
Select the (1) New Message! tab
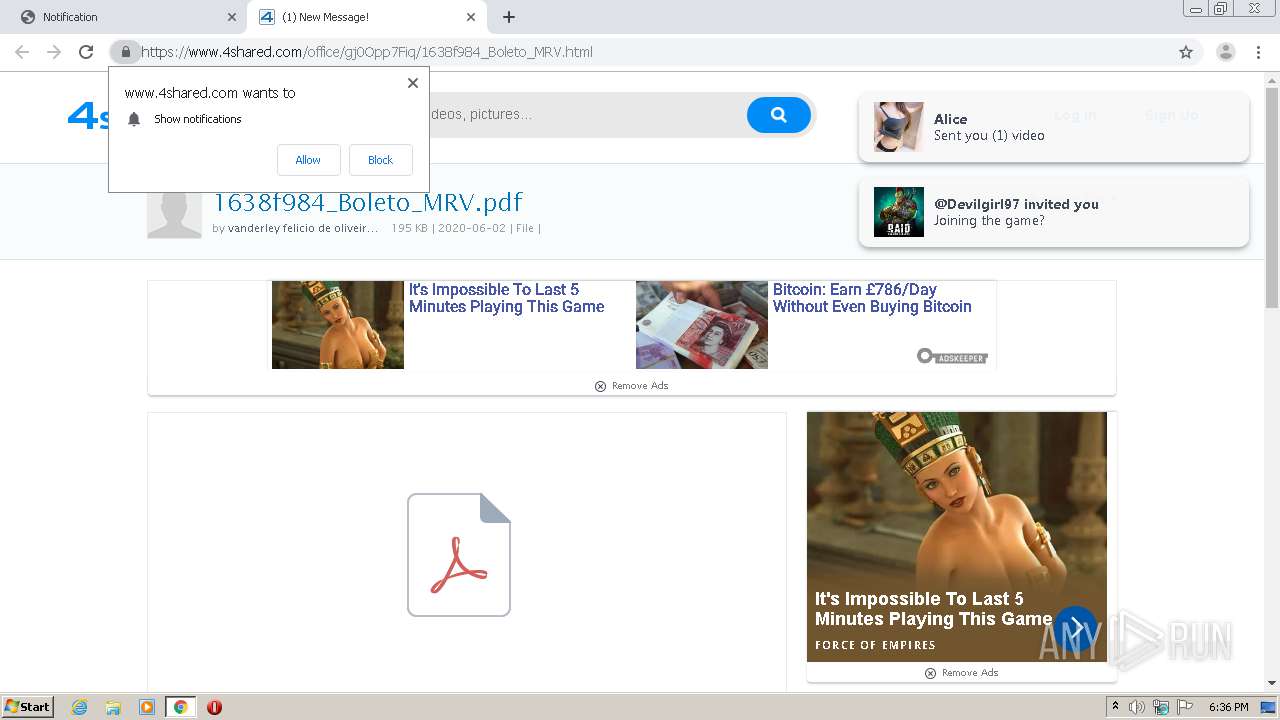(x=366, y=17)
